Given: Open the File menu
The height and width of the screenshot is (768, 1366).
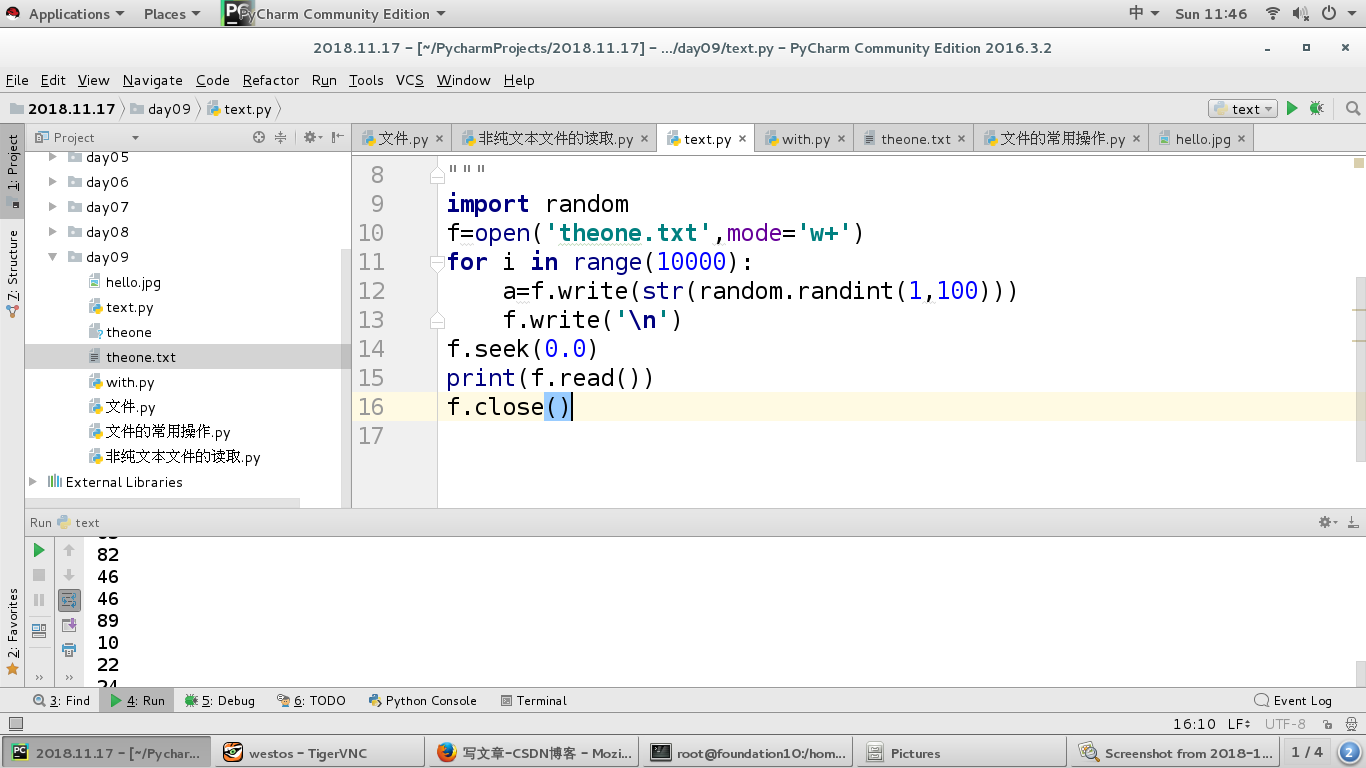Looking at the screenshot, I should tap(17, 80).
